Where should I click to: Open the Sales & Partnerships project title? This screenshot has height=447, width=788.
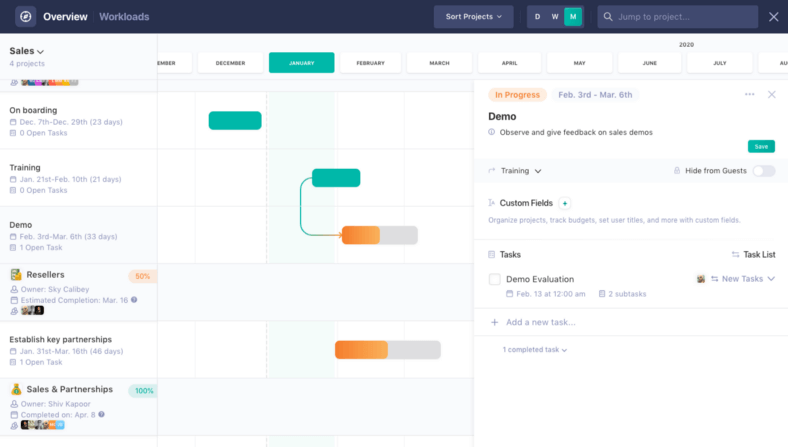(x=69, y=389)
